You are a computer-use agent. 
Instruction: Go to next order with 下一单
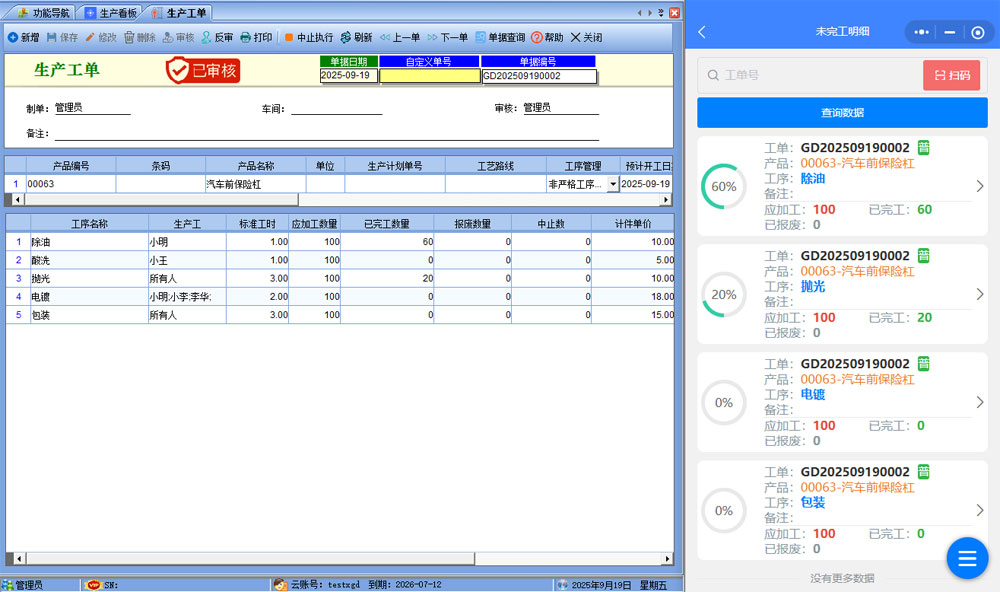(447, 37)
